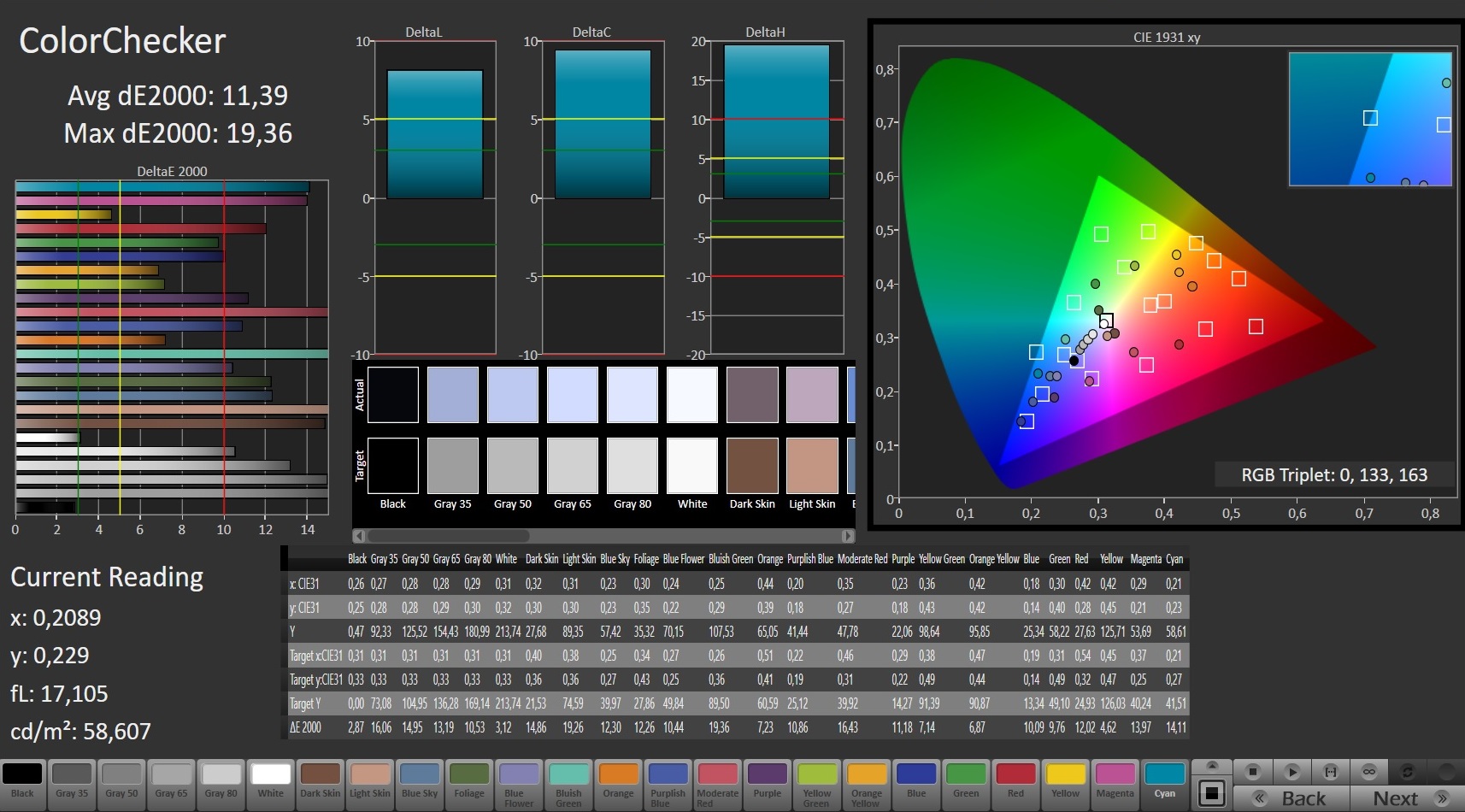Click the stop measurement icon
The height and width of the screenshot is (812, 1465).
[x=1252, y=772]
